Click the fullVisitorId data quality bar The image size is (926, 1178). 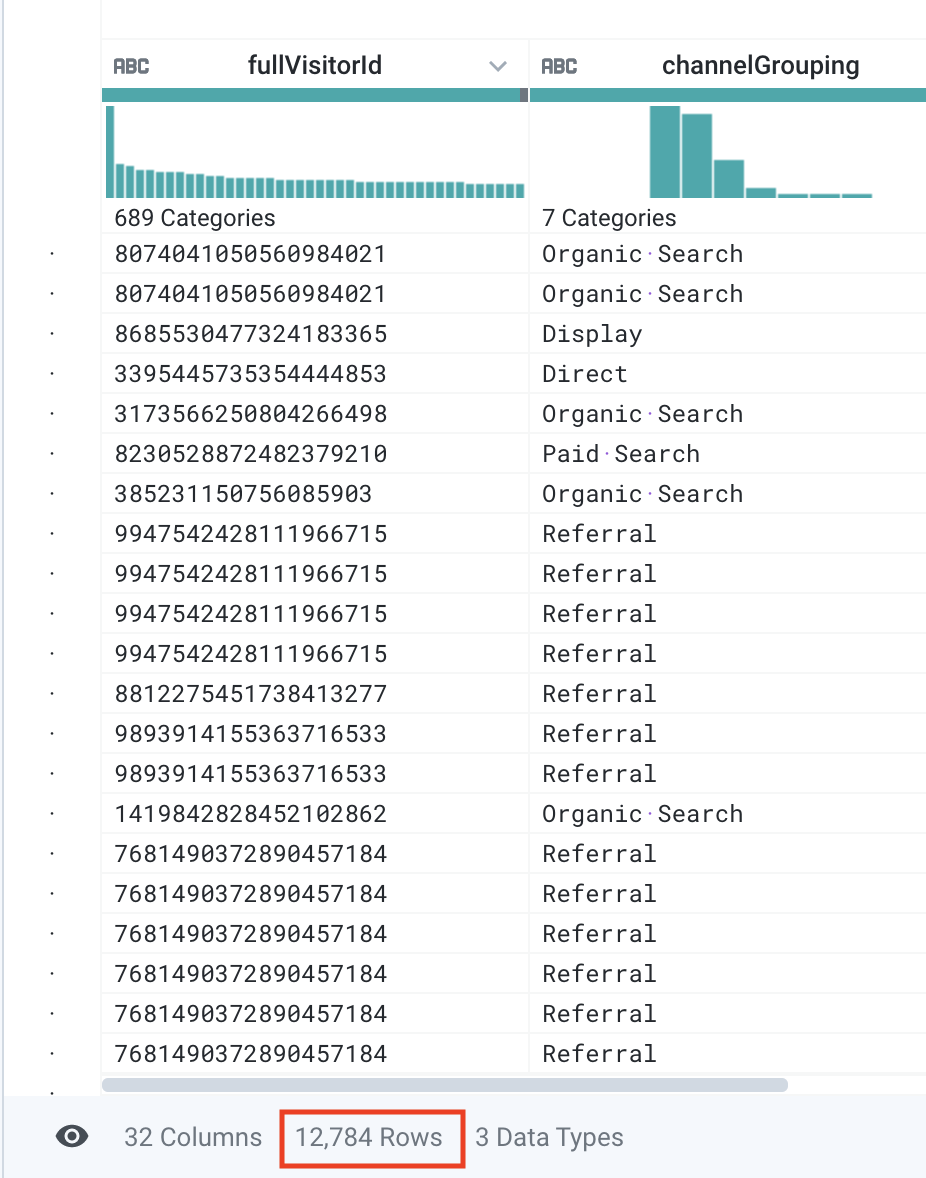[x=310, y=95]
